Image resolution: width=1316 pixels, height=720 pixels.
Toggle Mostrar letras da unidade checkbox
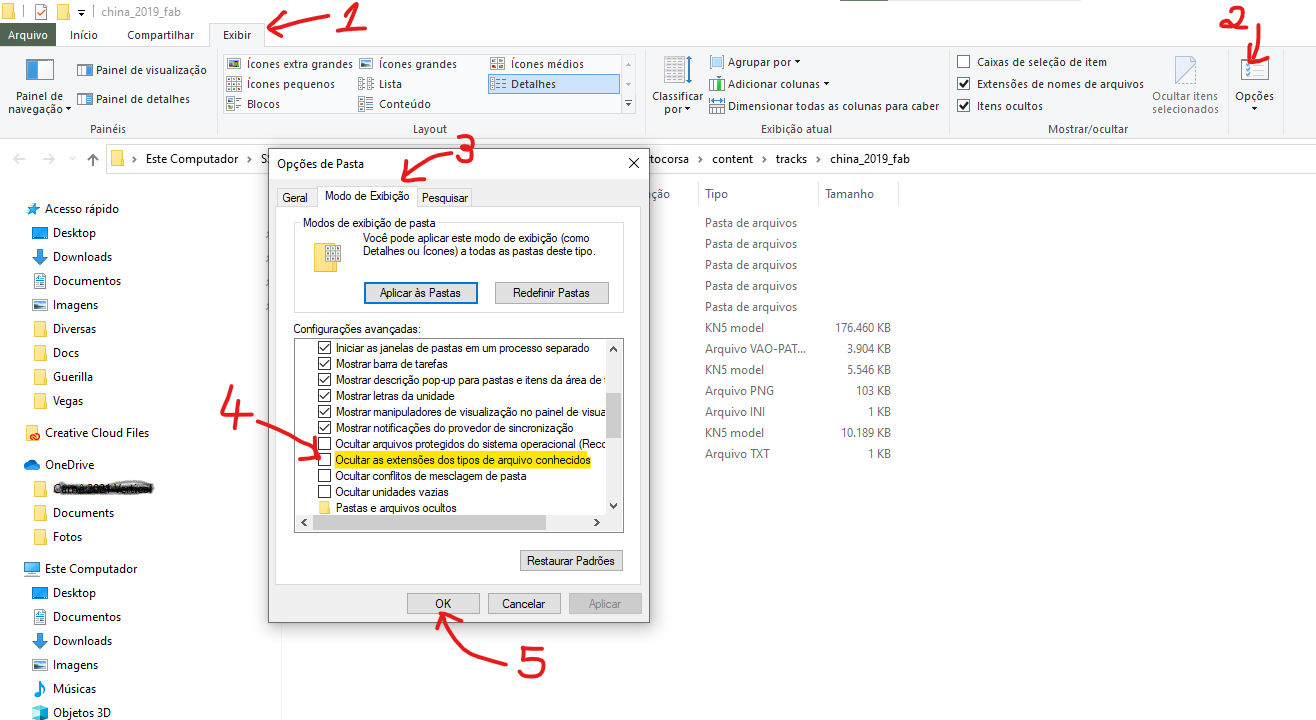click(x=324, y=396)
